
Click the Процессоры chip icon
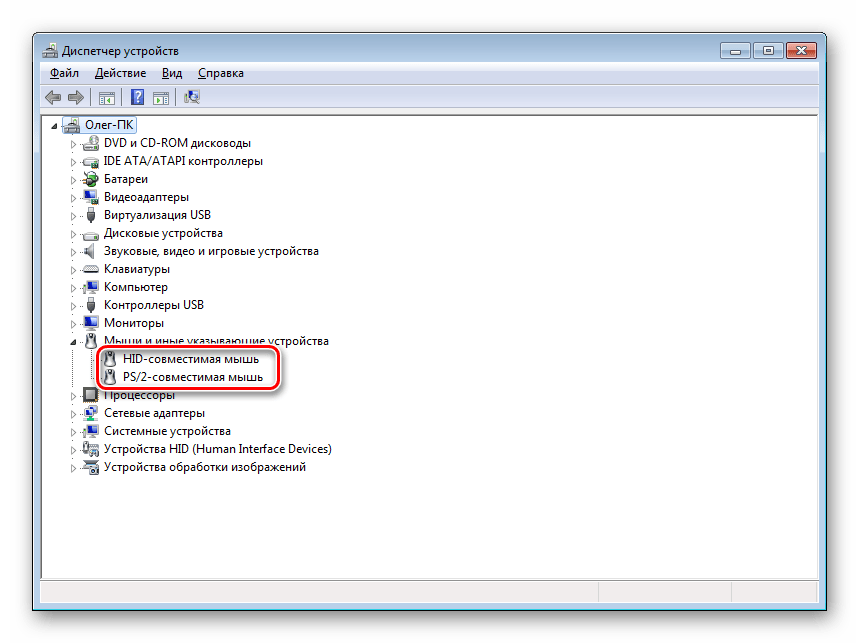click(x=90, y=394)
